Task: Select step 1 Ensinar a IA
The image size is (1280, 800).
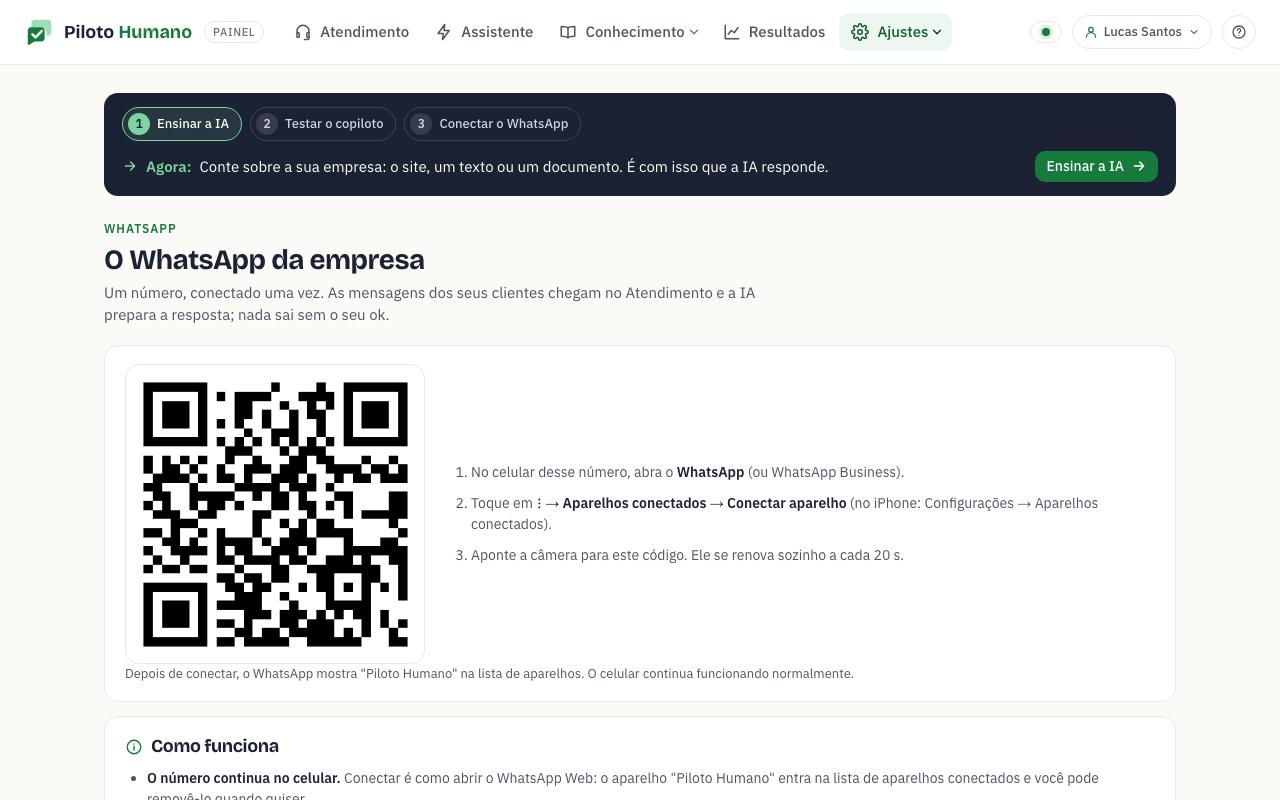Action: coord(182,124)
